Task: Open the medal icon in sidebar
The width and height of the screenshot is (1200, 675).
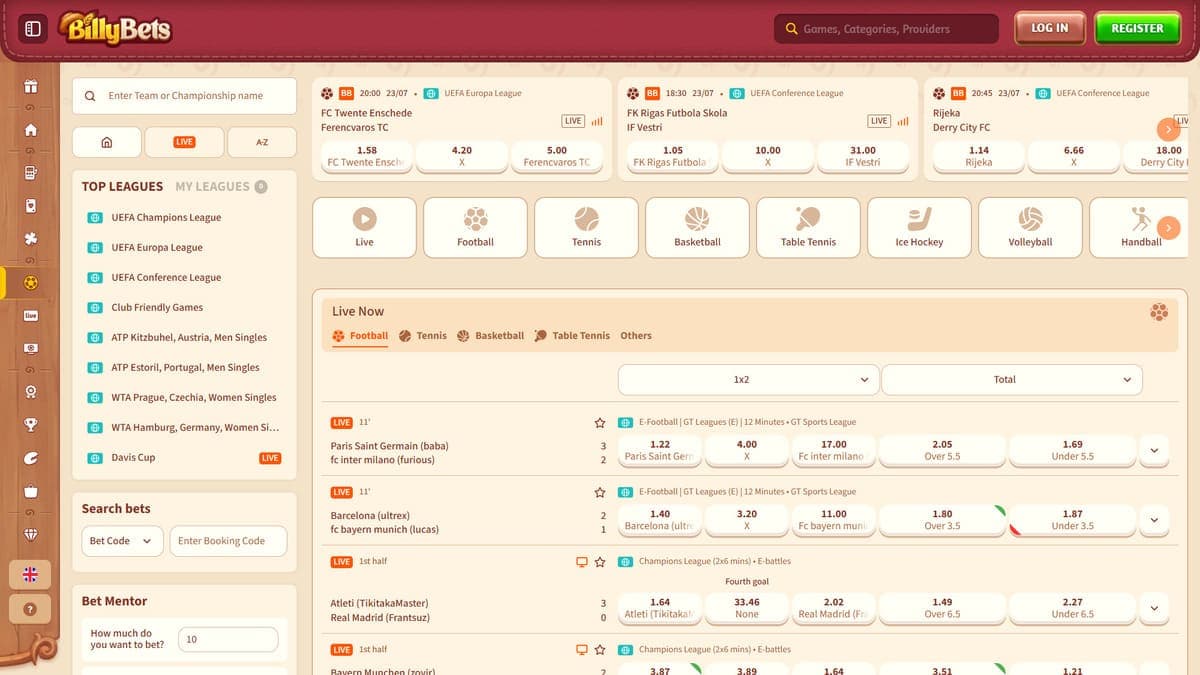Action: [x=31, y=391]
